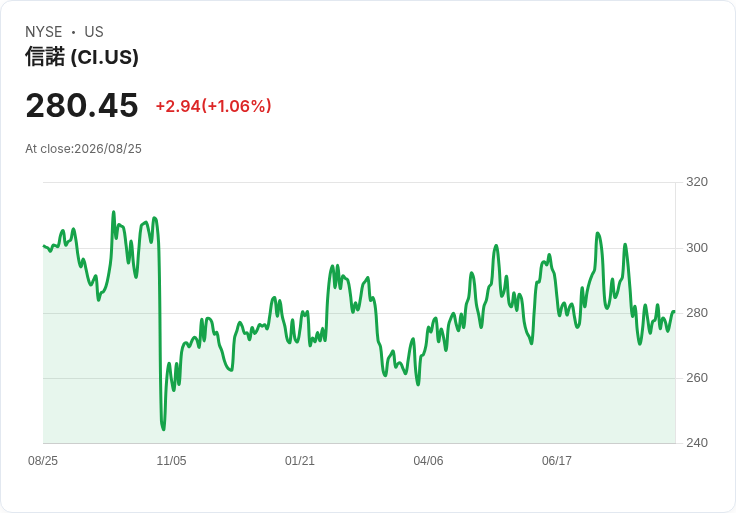Click the US market label
The image size is (736, 513).
tap(94, 32)
